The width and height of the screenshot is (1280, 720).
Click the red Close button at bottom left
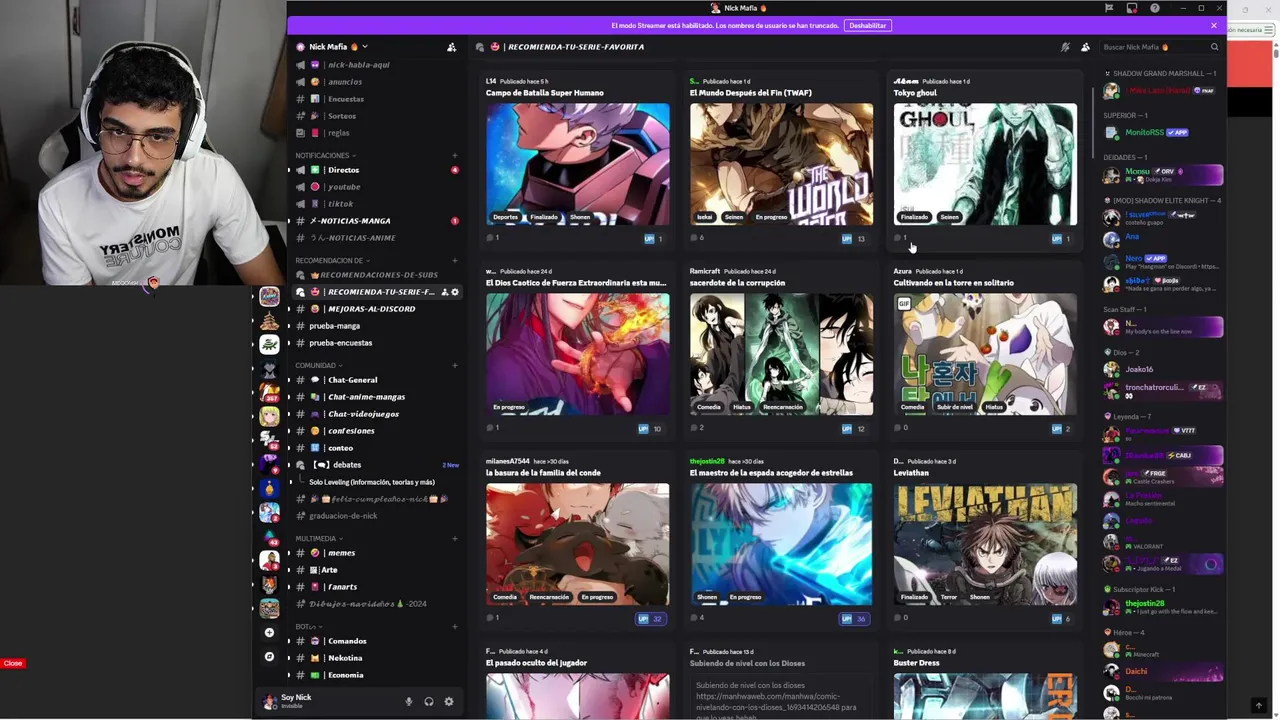pyautogui.click(x=12, y=663)
